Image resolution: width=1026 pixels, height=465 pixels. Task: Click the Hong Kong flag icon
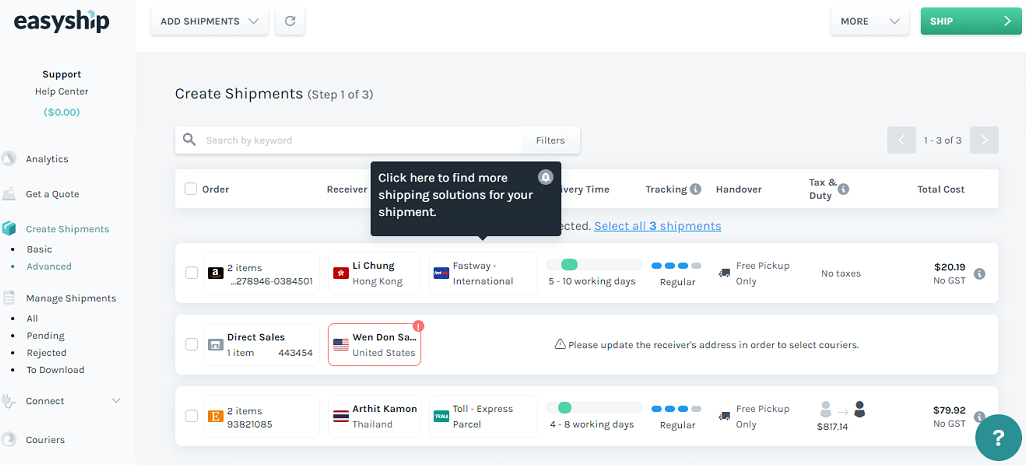click(x=340, y=273)
